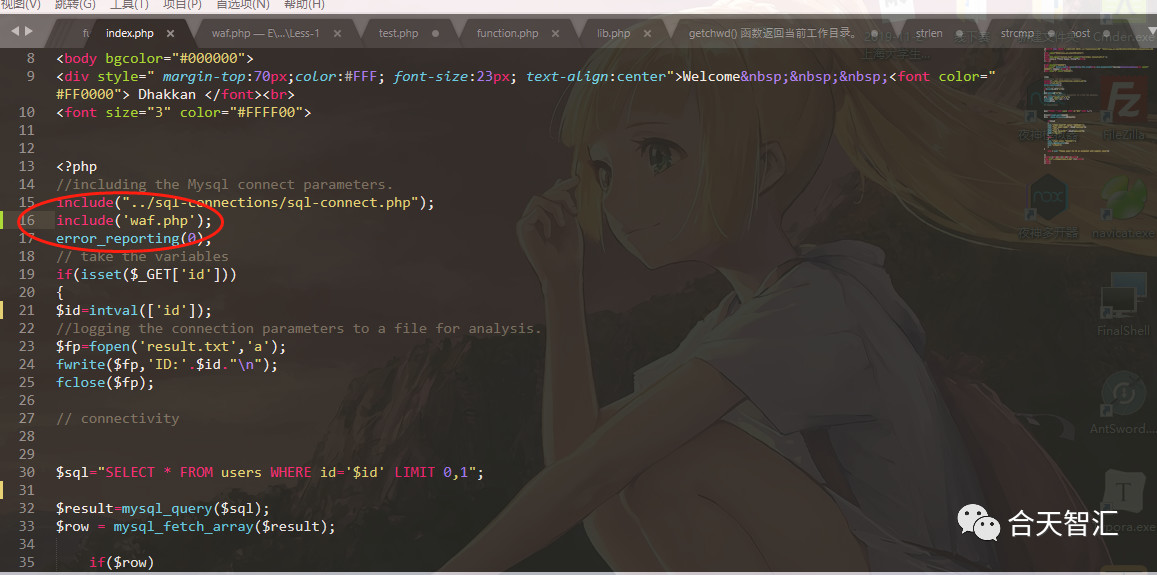
Task: Switch to the getchwd() tab
Action: [x=773, y=33]
